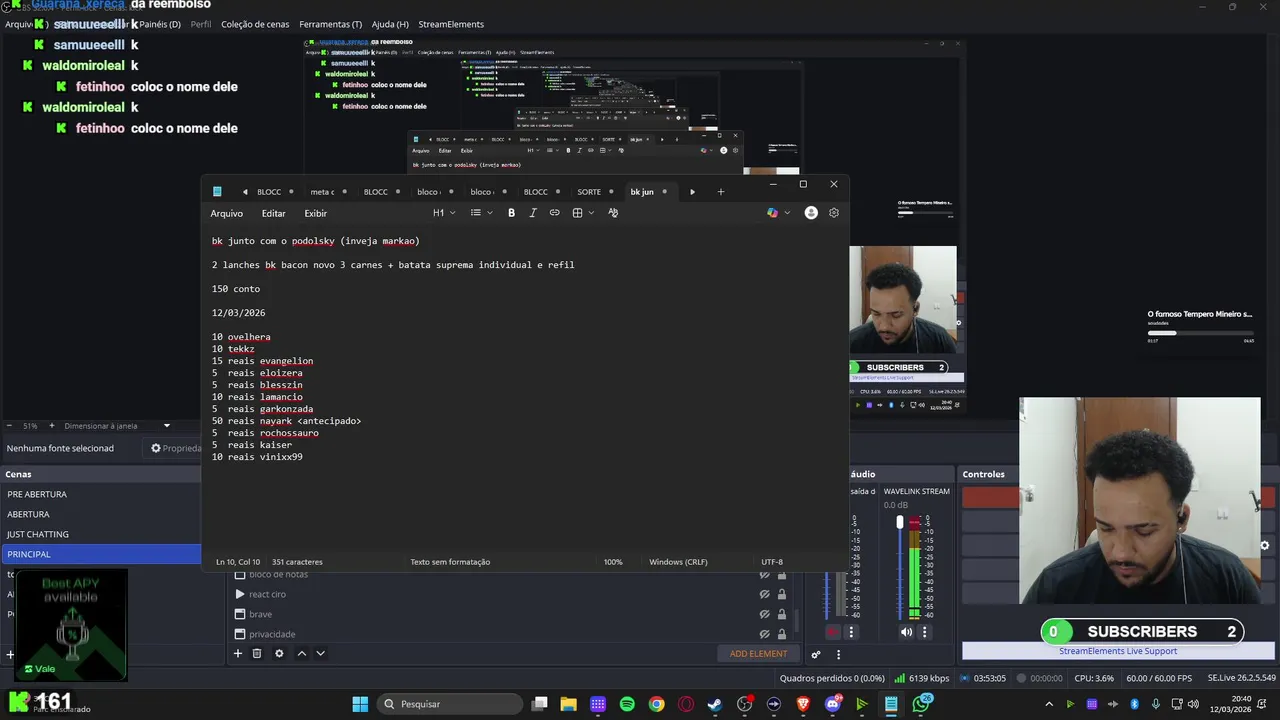Open the H1 heading dropdown in Notepad
1280x720 pixels.
pos(444,213)
